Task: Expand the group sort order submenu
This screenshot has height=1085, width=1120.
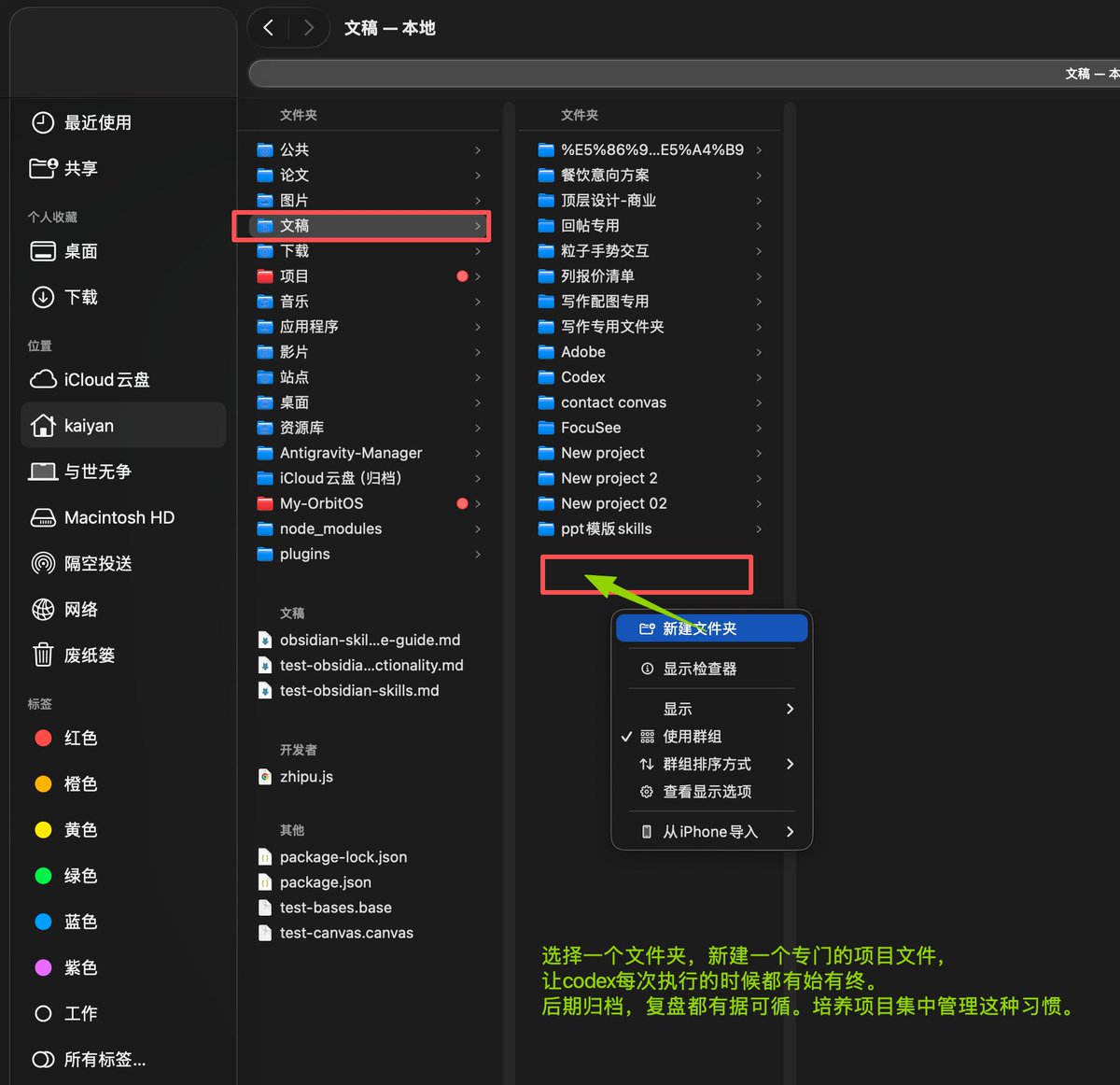Action: coord(711,764)
